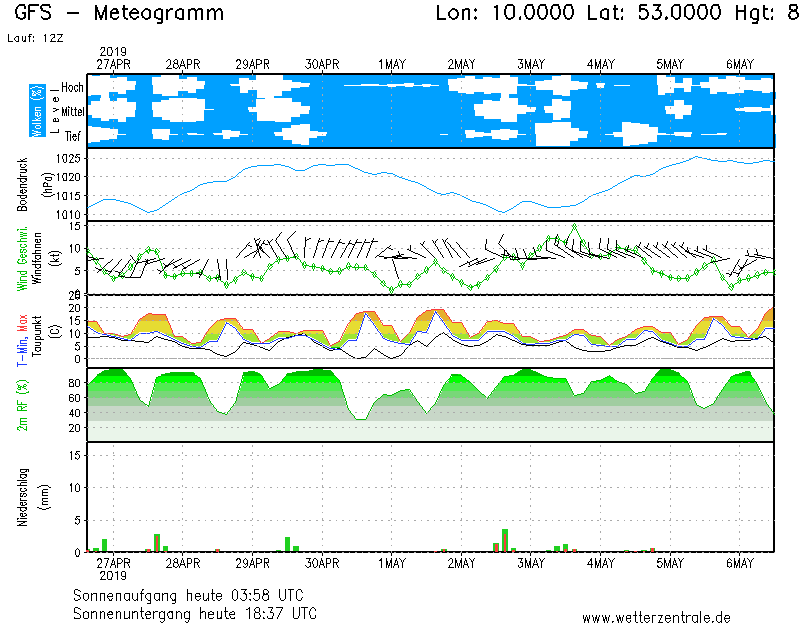This screenshot has width=800, height=625.
Task: Click the 3MAY label below the precipitation chart
Action: (531, 563)
